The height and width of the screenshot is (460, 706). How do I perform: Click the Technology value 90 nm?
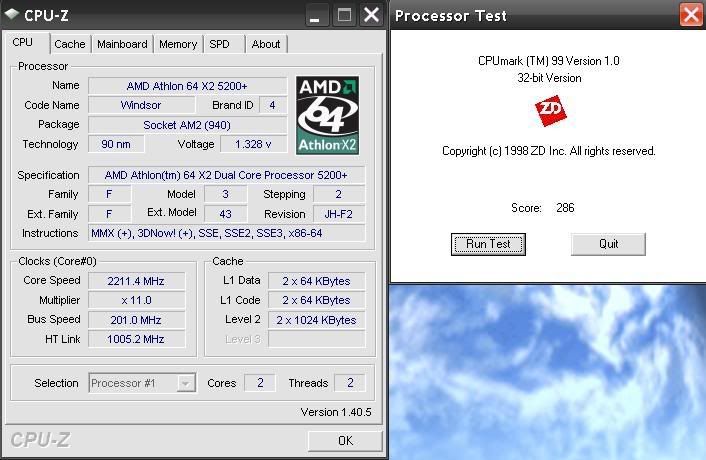(x=116, y=144)
